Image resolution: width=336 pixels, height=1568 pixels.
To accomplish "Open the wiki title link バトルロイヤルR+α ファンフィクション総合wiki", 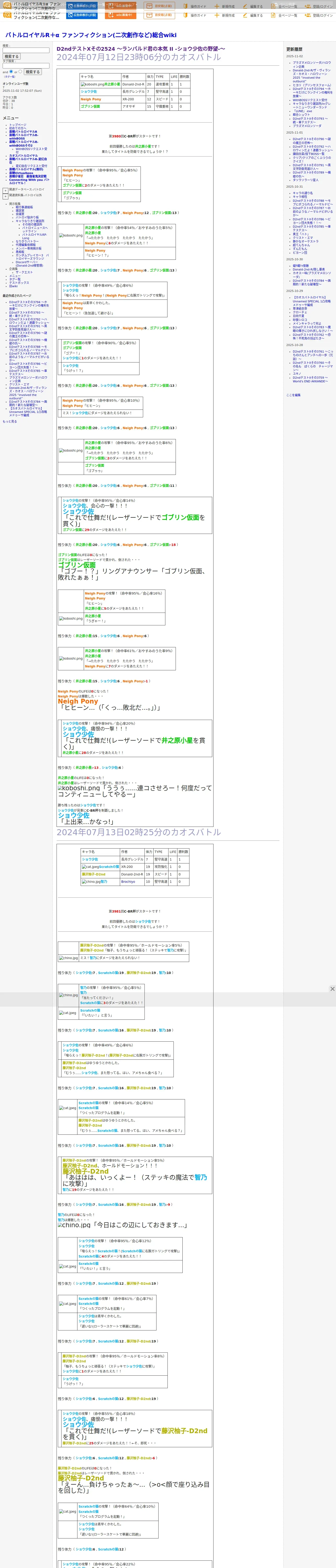I will 91,35.
